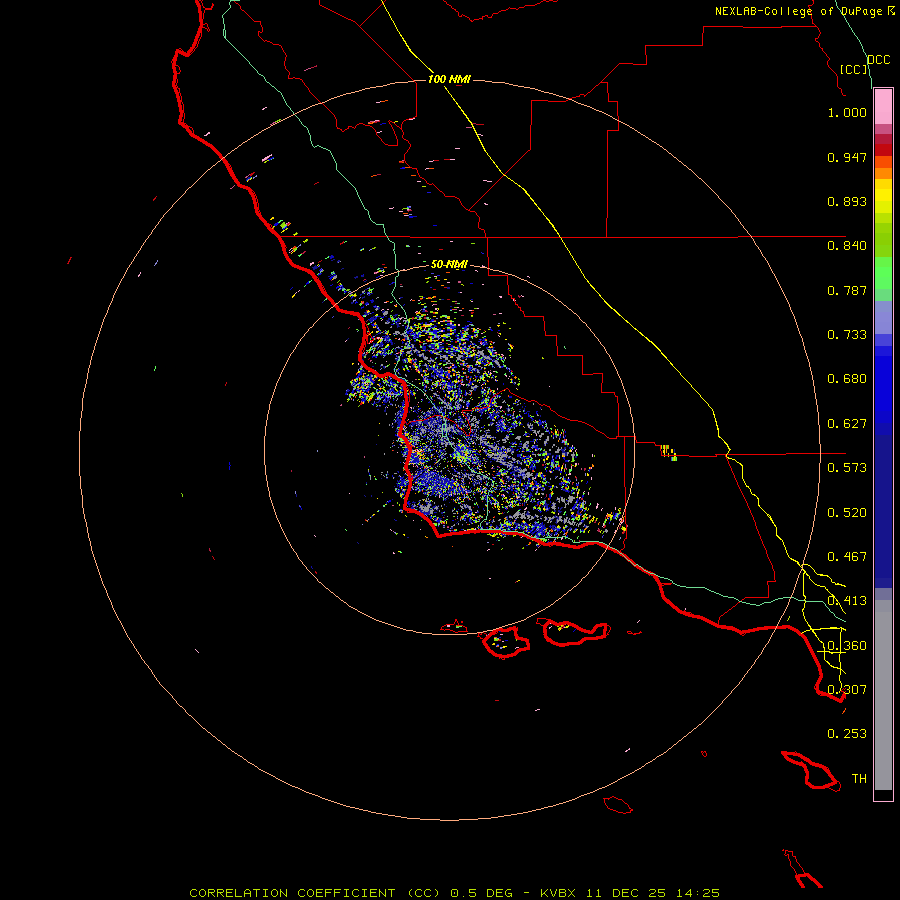Click the isolated echo cluster east of the 50 NMI ring
The height and width of the screenshot is (900, 900).
tap(668, 452)
